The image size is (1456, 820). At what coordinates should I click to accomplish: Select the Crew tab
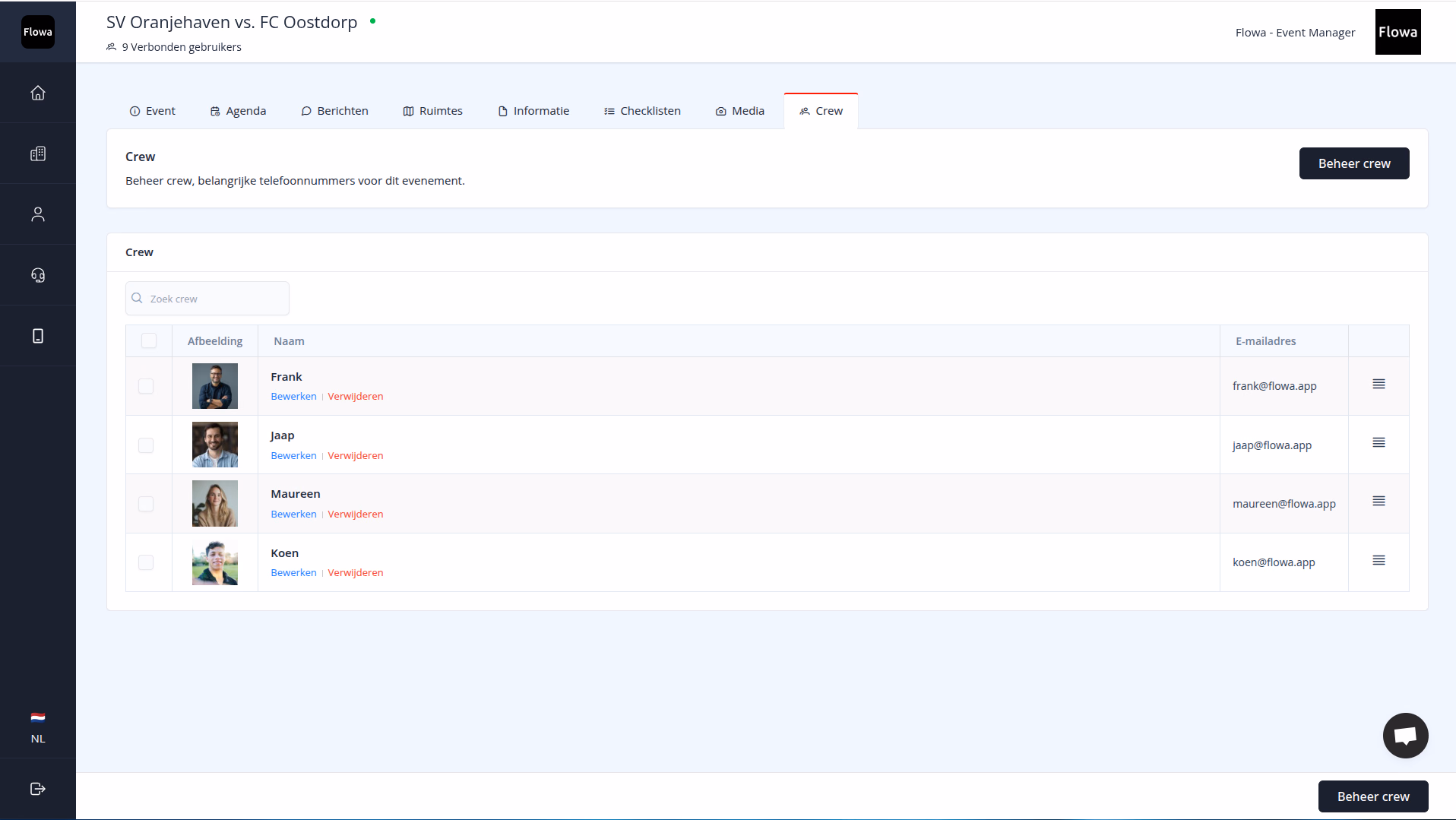(x=821, y=111)
